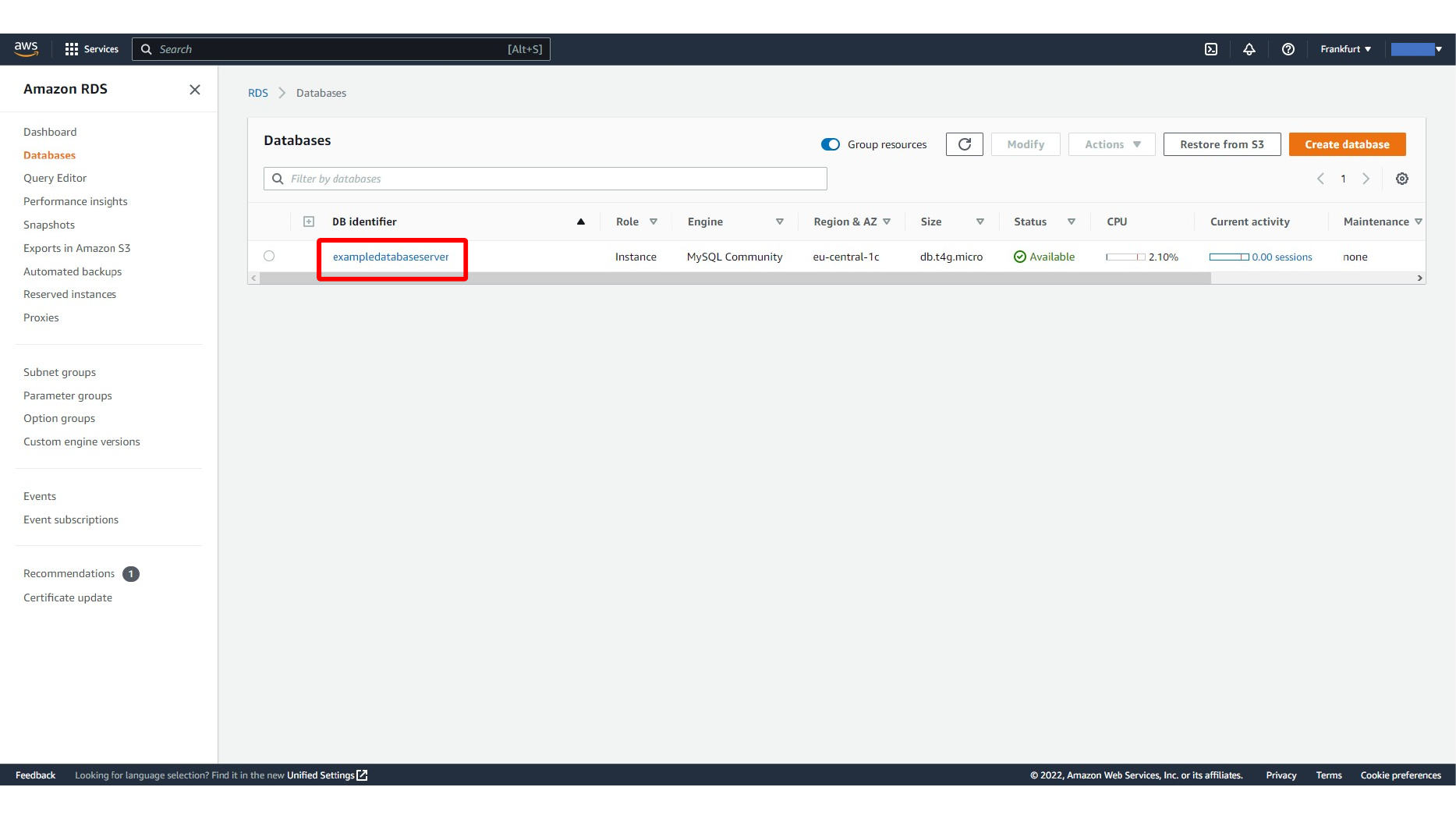Close the Amazon RDS side panel
This screenshot has height=819, width=1456.
[195, 90]
